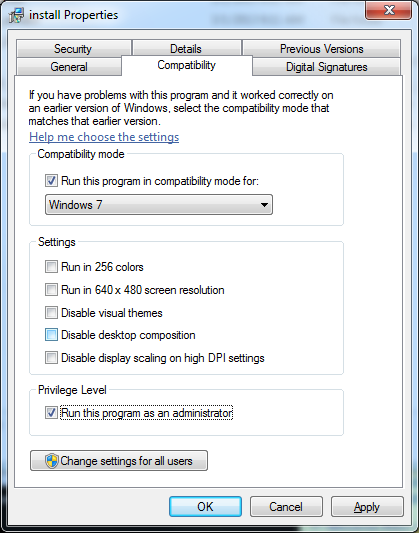The width and height of the screenshot is (419, 533).
Task: Enable Disable desktop composition option
Action: 51,335
